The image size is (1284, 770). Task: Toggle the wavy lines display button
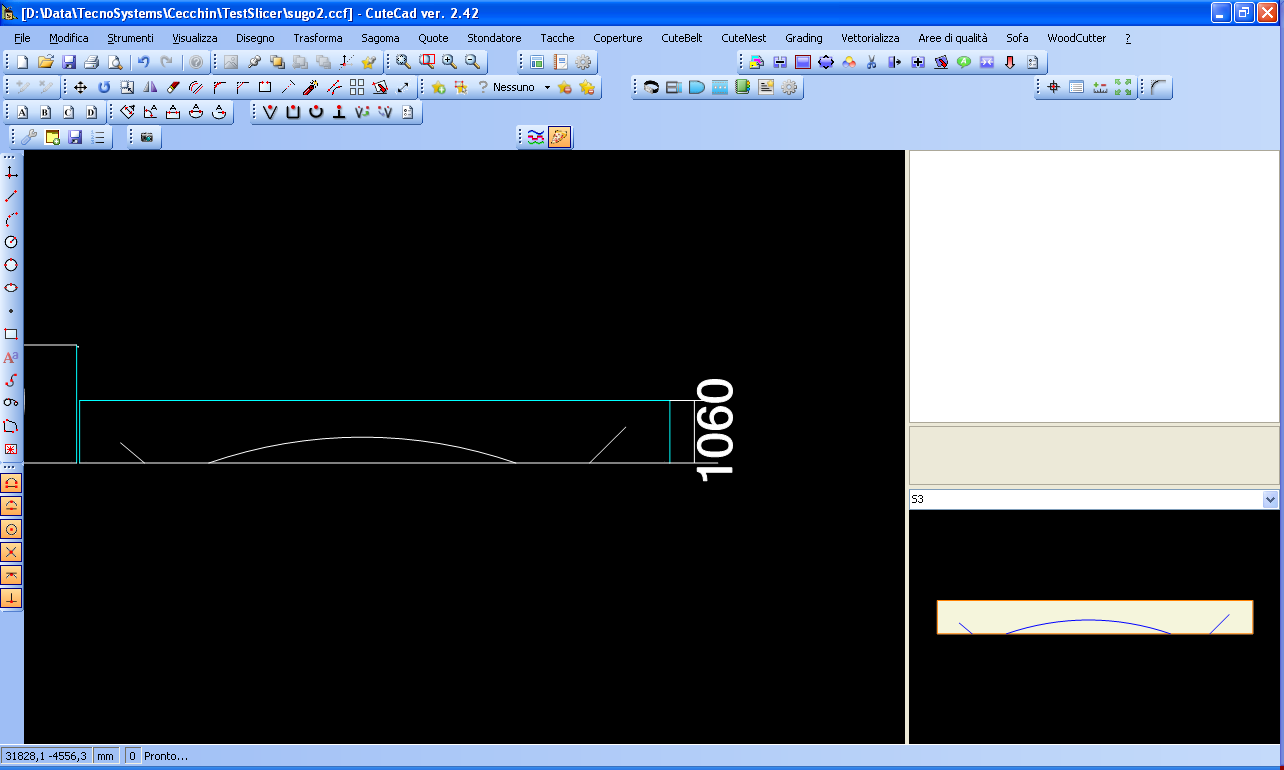[x=536, y=137]
